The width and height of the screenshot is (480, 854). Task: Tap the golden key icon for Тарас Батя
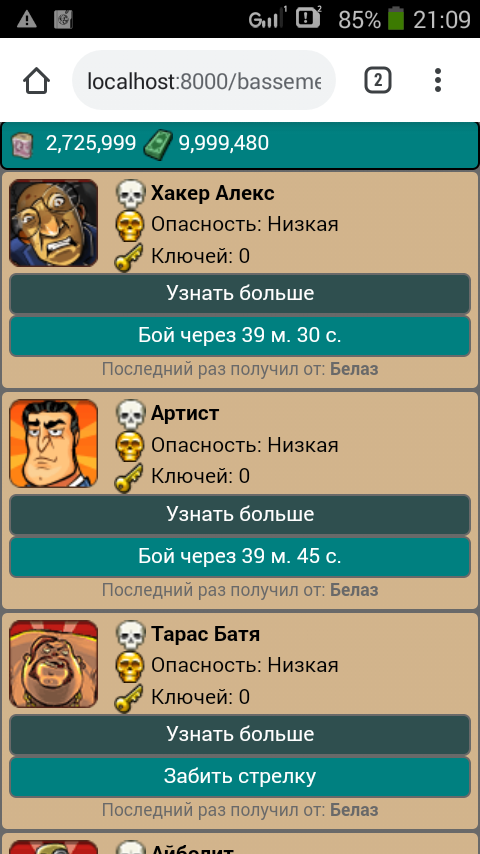pyautogui.click(x=129, y=698)
